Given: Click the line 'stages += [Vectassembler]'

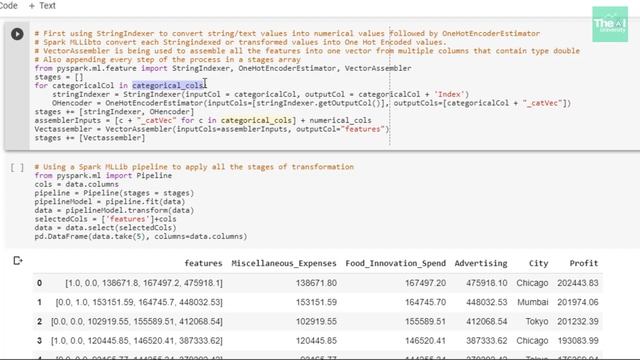Looking at the screenshot, I should coord(90,138).
